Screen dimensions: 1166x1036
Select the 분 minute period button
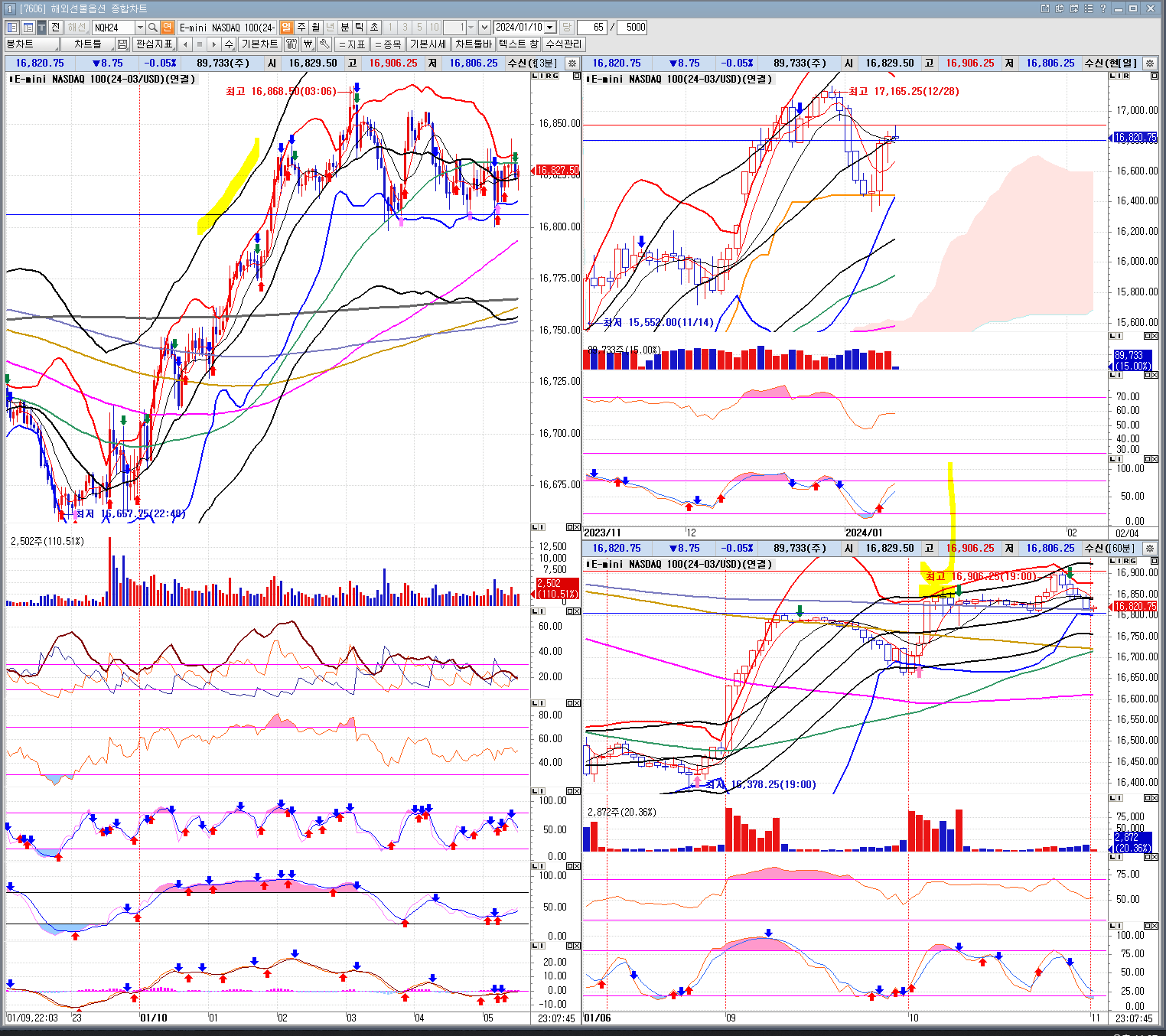click(x=344, y=28)
